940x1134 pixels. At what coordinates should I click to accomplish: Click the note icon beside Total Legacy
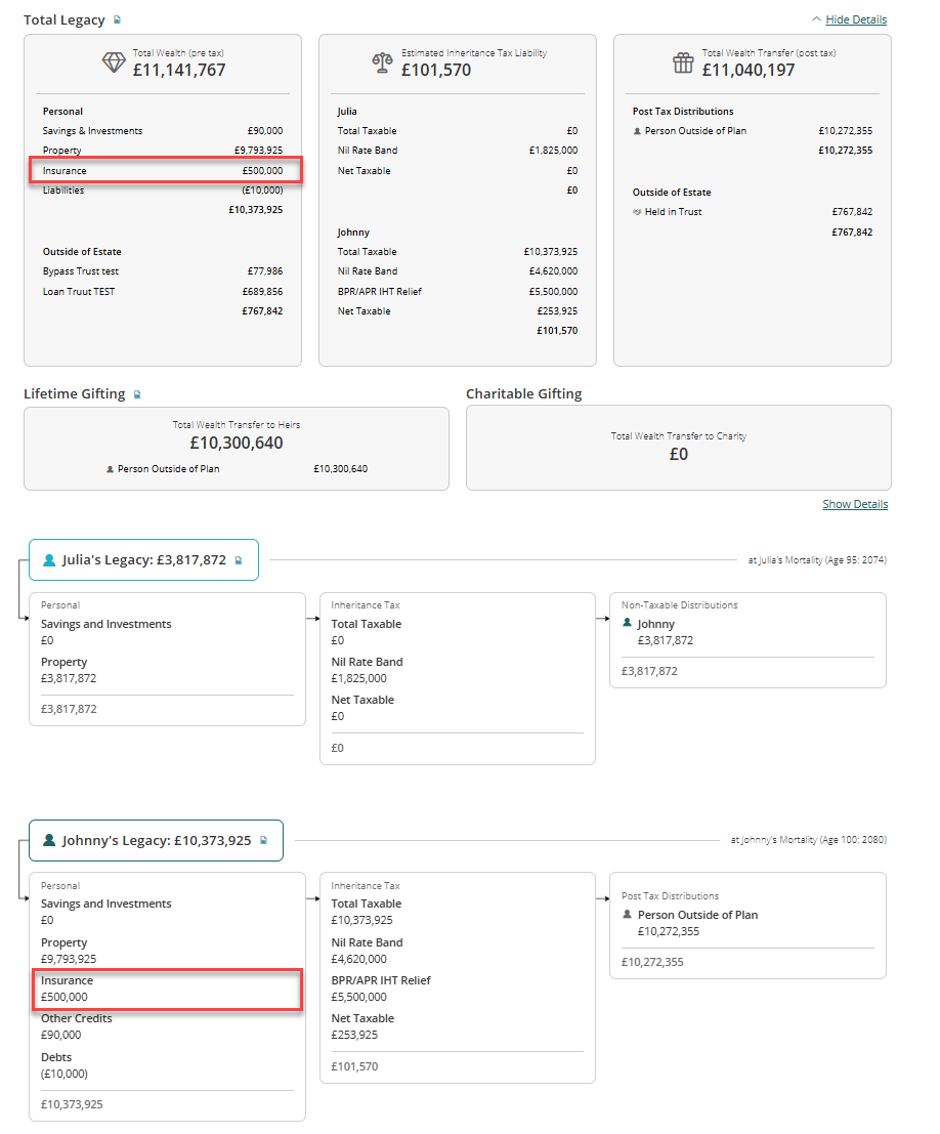(x=117, y=20)
